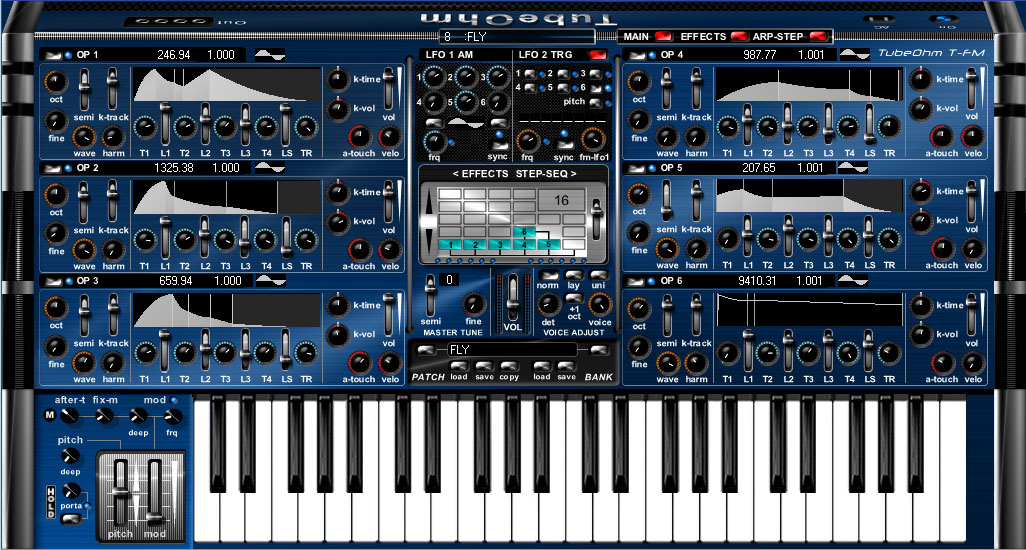Go to the next patch after FLY
The height and width of the screenshot is (550, 1026).
pyautogui.click(x=597, y=351)
